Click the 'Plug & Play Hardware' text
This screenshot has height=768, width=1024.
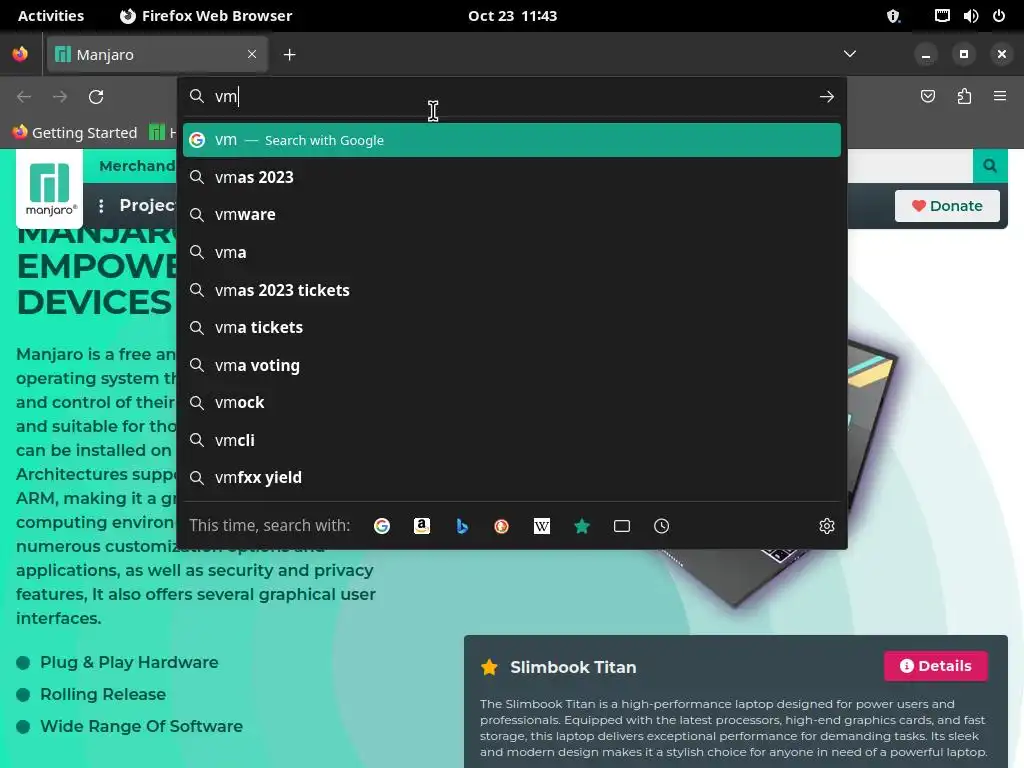129,662
